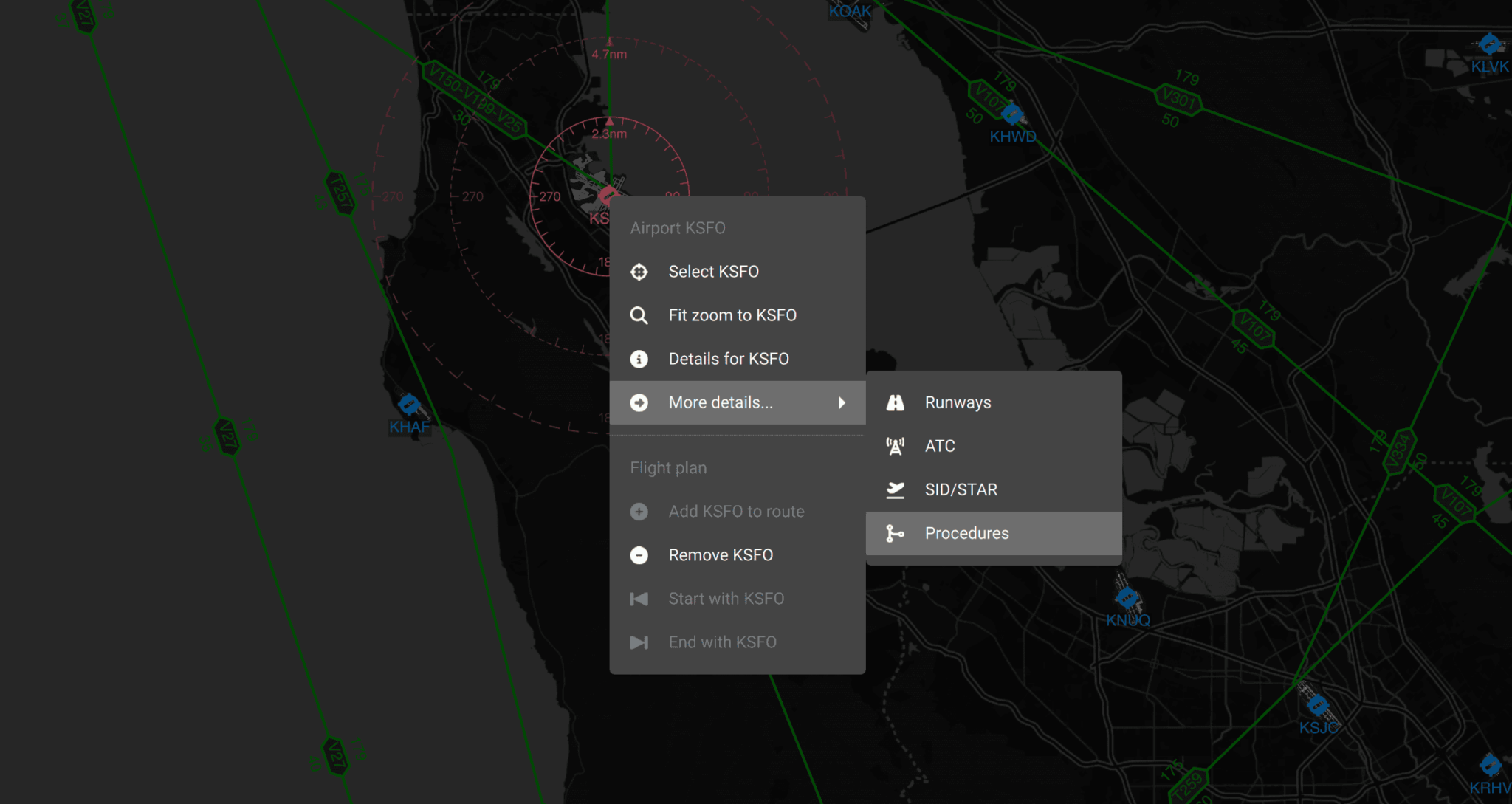This screenshot has width=1512, height=804.
Task: Click the Procedures branch icon
Action: pyautogui.click(x=896, y=533)
